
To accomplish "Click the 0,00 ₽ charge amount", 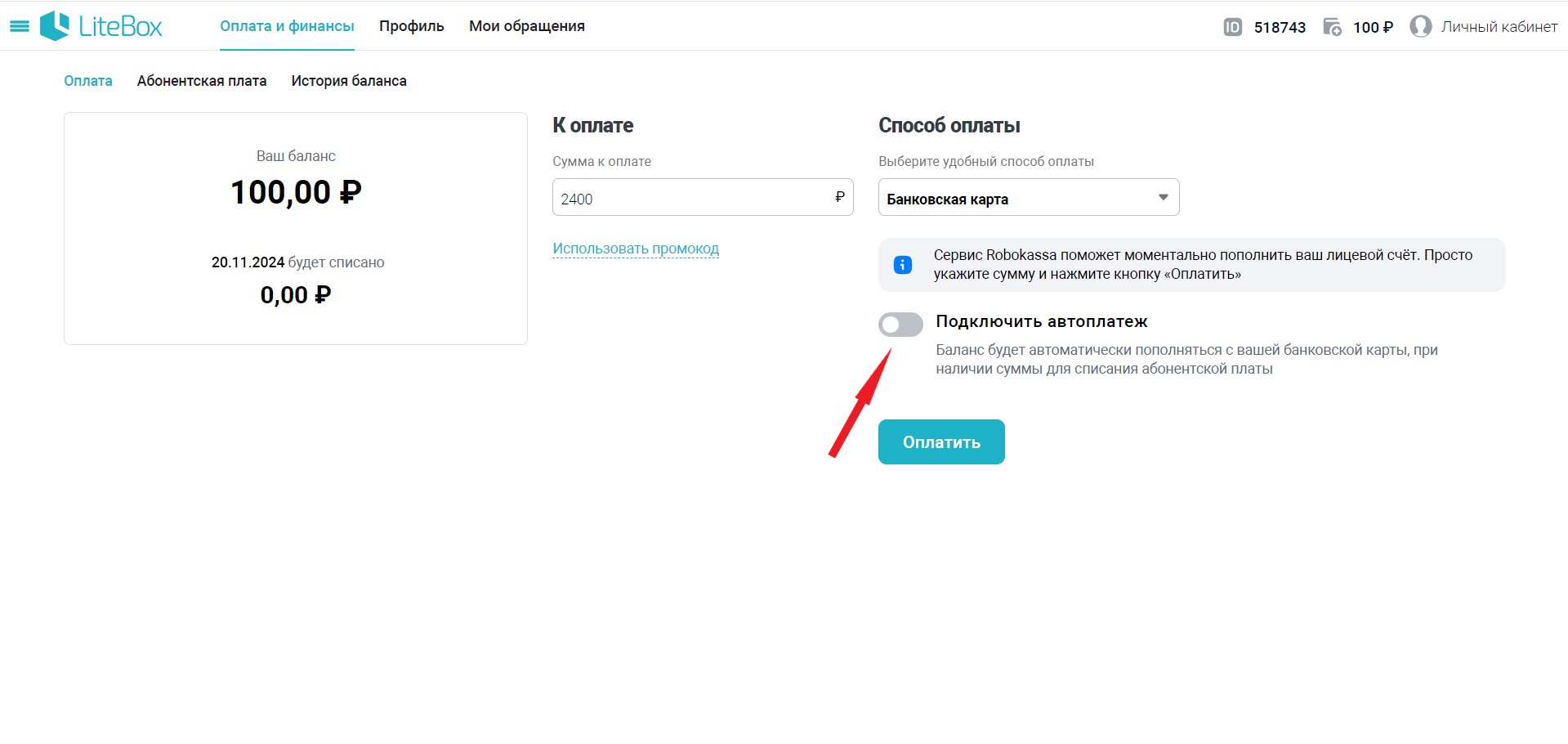I will click(296, 294).
